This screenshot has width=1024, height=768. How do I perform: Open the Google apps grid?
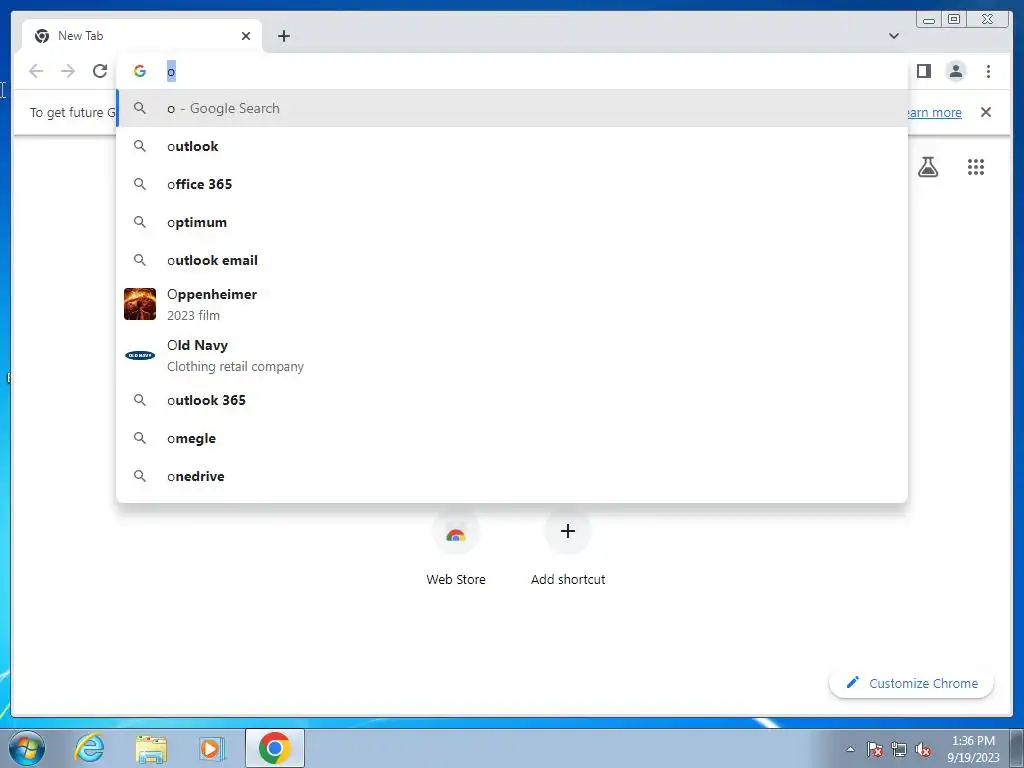pos(976,167)
